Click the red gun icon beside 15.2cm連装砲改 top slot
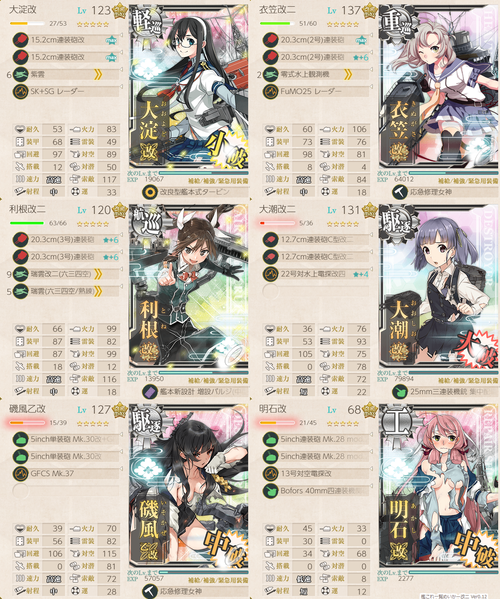The width and height of the screenshot is (500, 599). (20, 40)
